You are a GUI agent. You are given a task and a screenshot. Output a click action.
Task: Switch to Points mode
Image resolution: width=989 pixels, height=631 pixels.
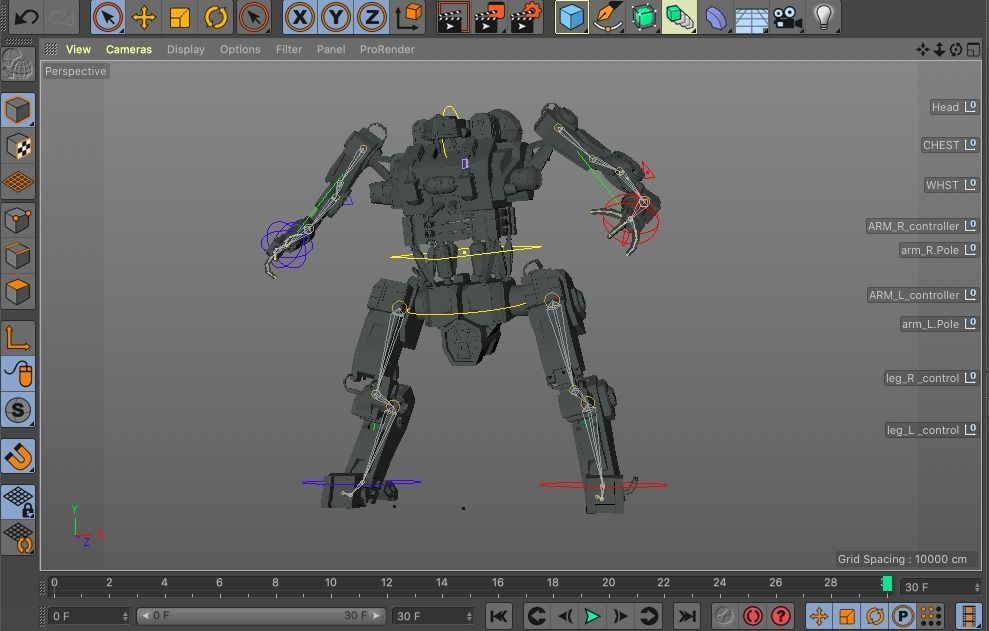click(x=18, y=220)
